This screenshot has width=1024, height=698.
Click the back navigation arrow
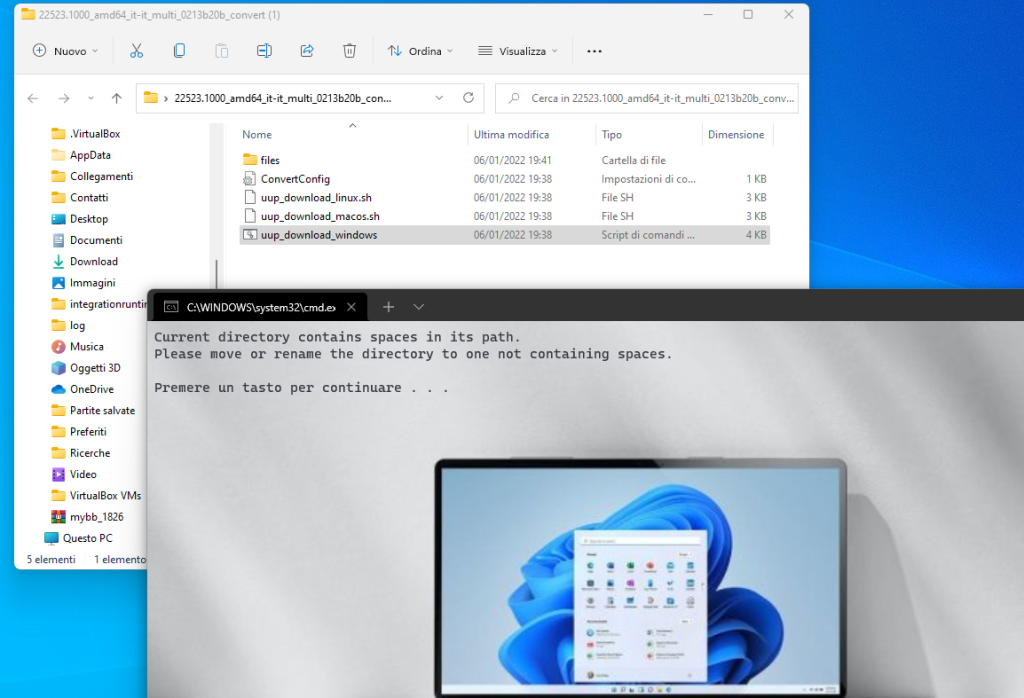[33, 98]
